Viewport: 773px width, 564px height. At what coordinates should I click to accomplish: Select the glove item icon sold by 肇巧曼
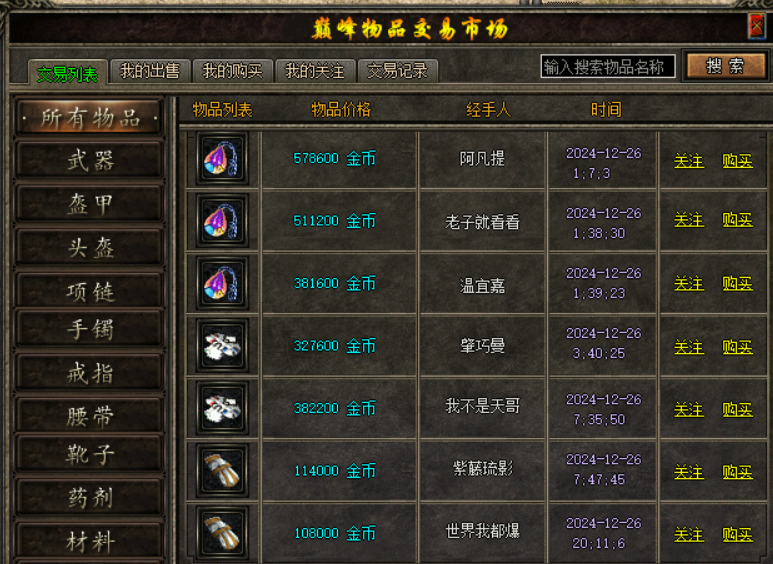[222, 346]
